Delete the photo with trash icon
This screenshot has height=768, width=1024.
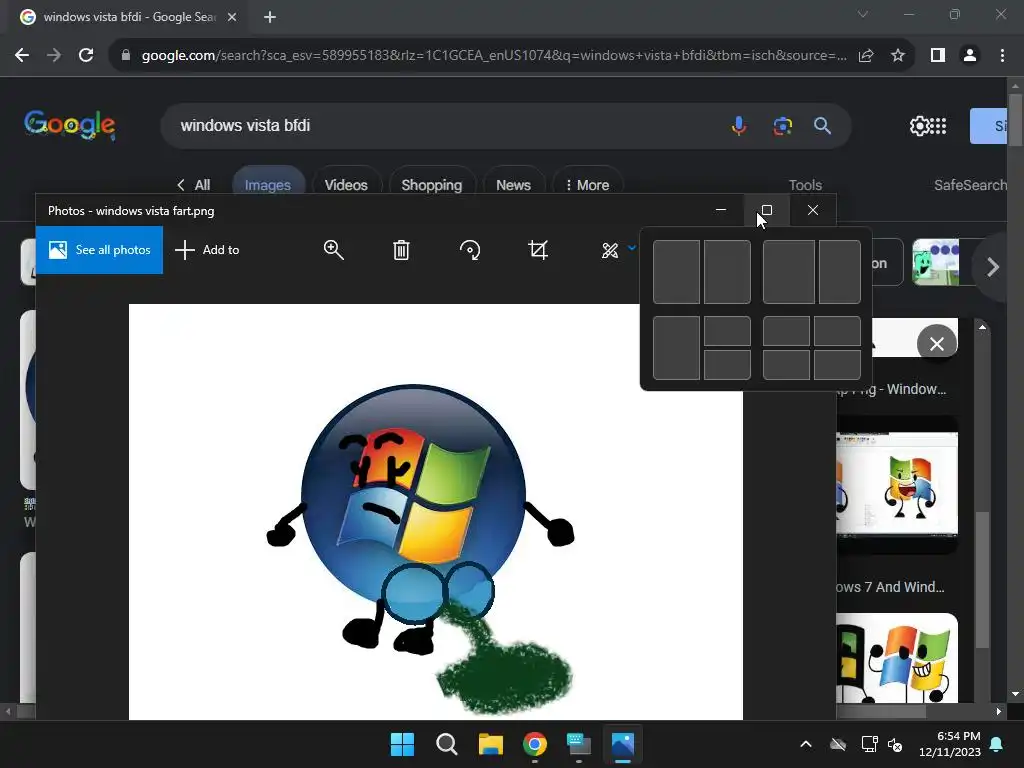[401, 250]
